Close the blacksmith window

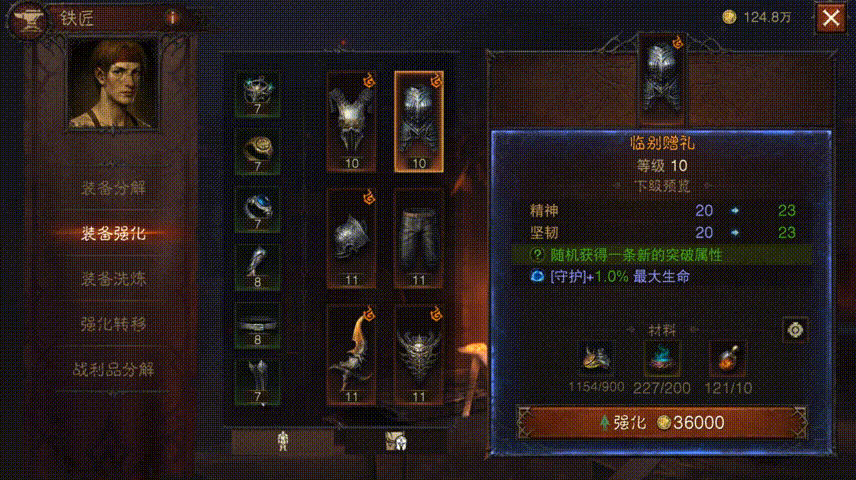pos(831,18)
